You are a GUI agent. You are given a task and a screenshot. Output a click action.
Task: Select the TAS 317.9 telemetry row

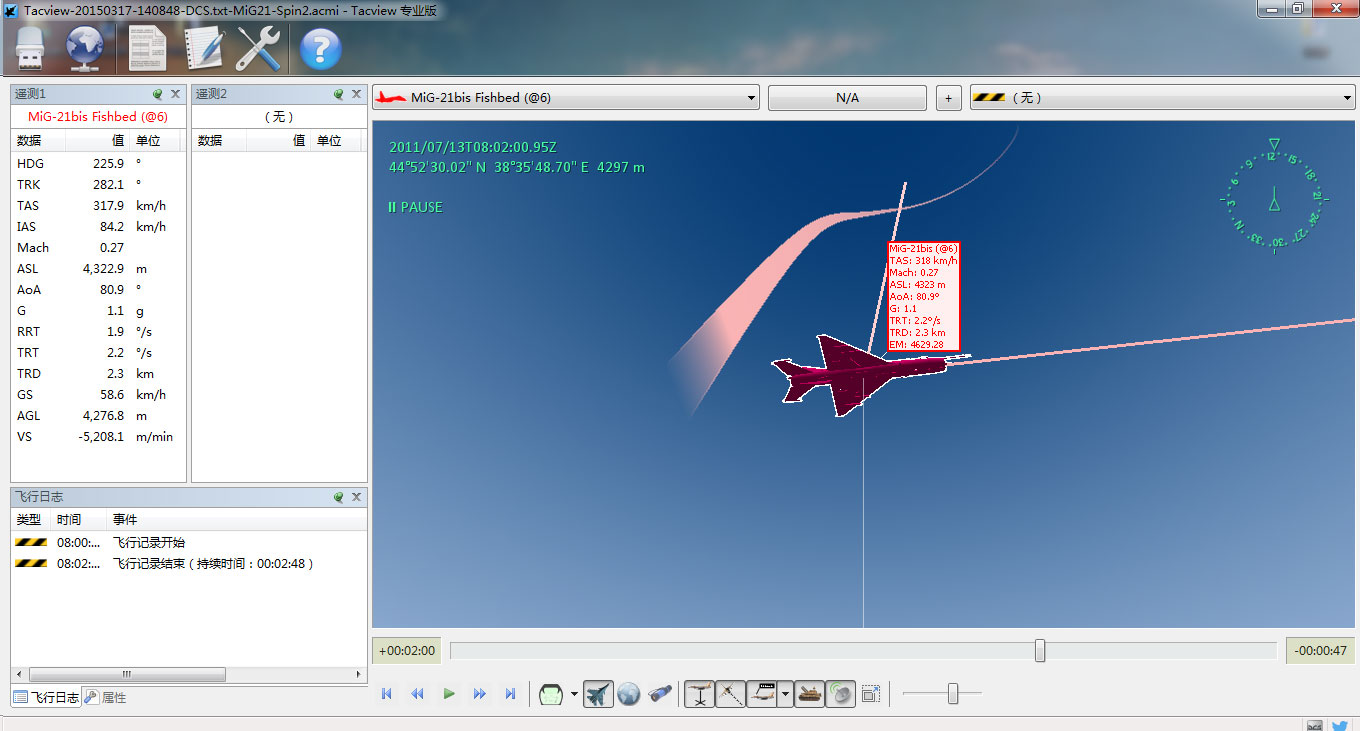tap(98, 205)
